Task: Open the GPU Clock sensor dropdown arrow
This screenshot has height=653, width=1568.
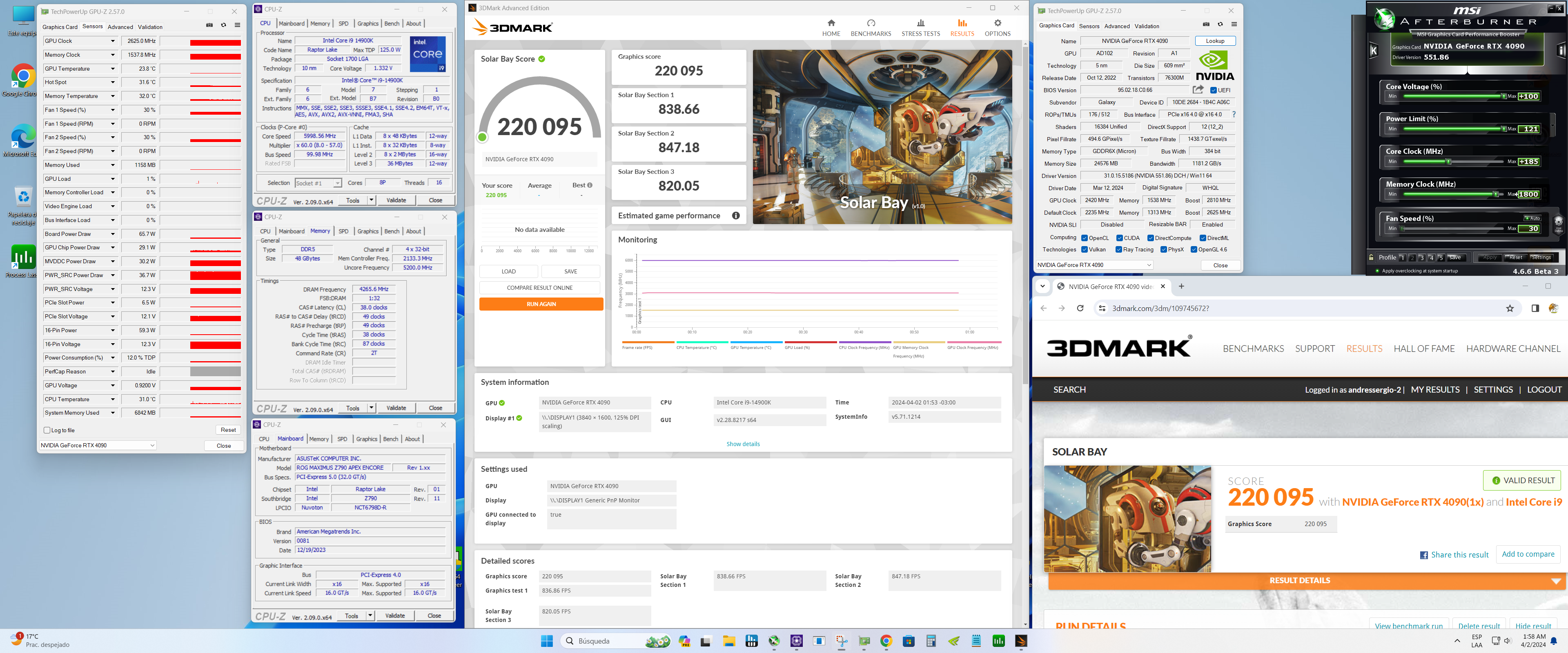Action: [x=113, y=41]
